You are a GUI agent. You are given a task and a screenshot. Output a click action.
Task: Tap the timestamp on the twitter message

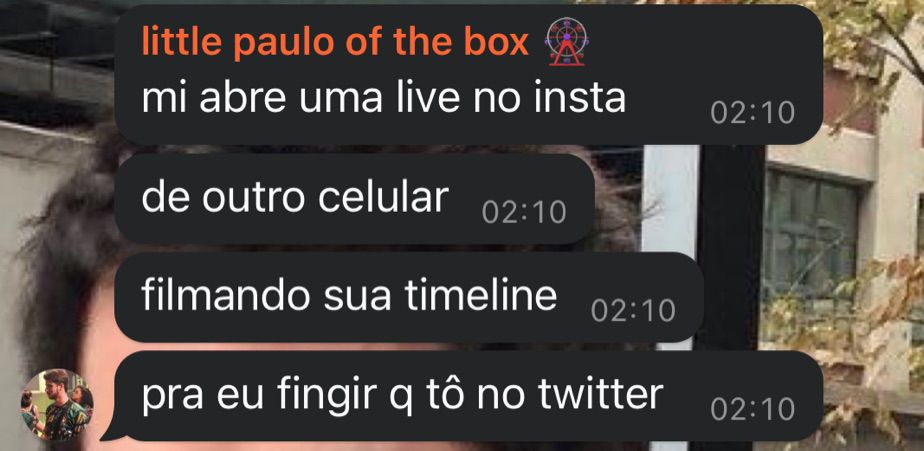coord(753,409)
